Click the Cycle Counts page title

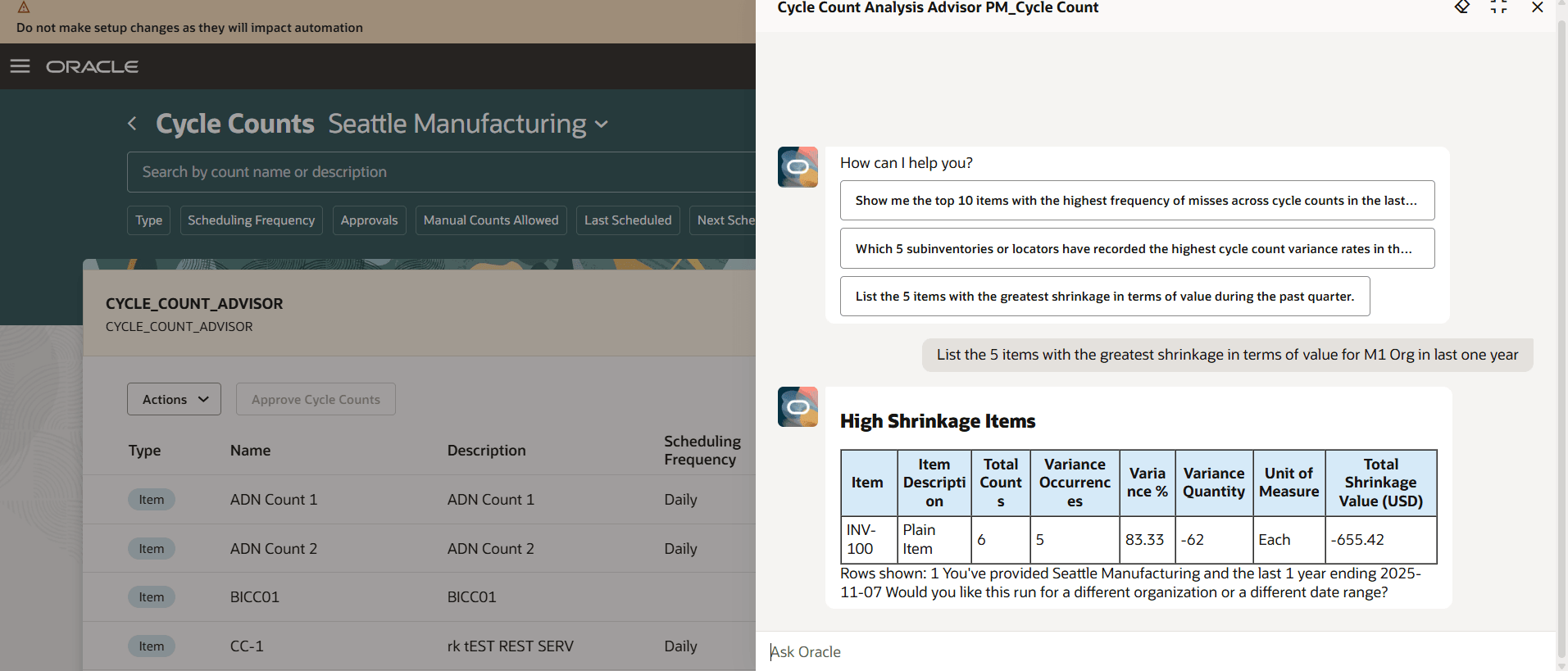(x=235, y=124)
